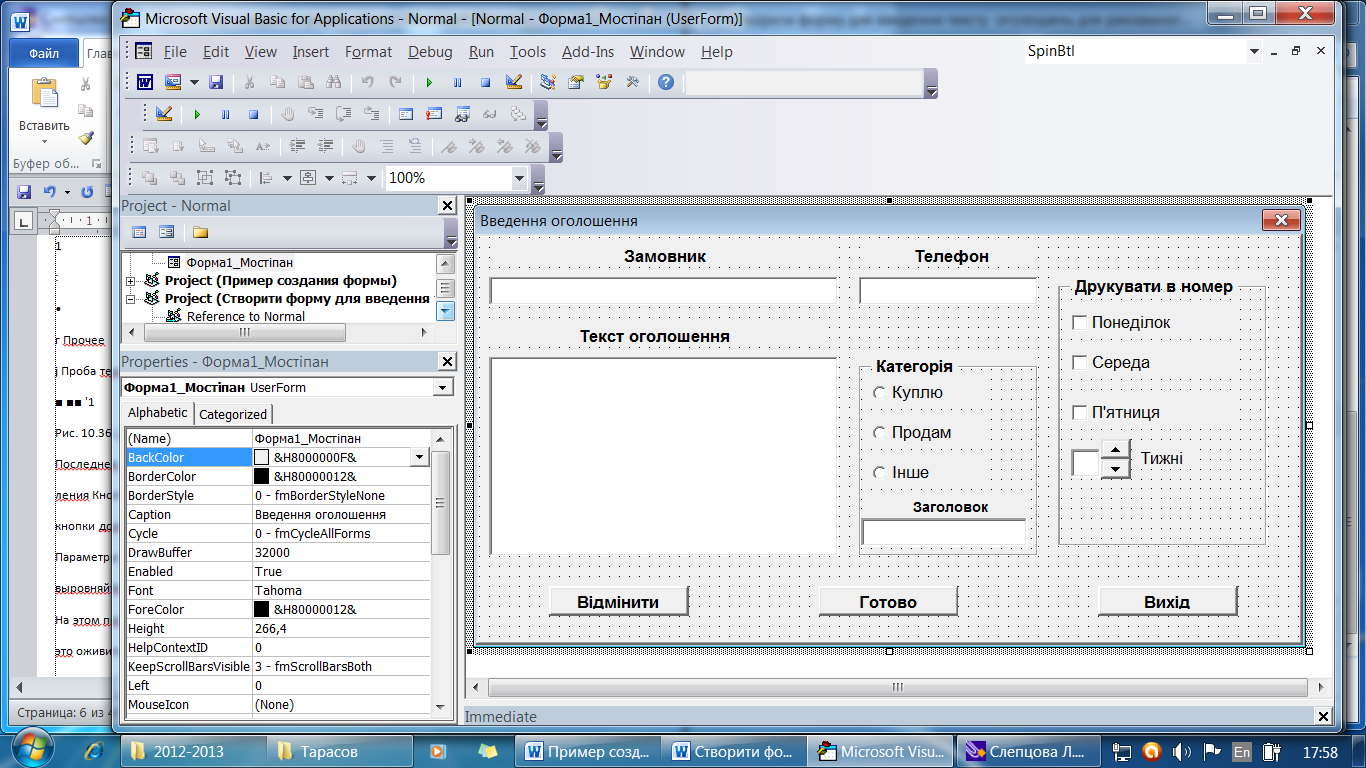Click the Insert UserForm toolbar icon
Screen dimensions: 1366x768
[x=173, y=82]
